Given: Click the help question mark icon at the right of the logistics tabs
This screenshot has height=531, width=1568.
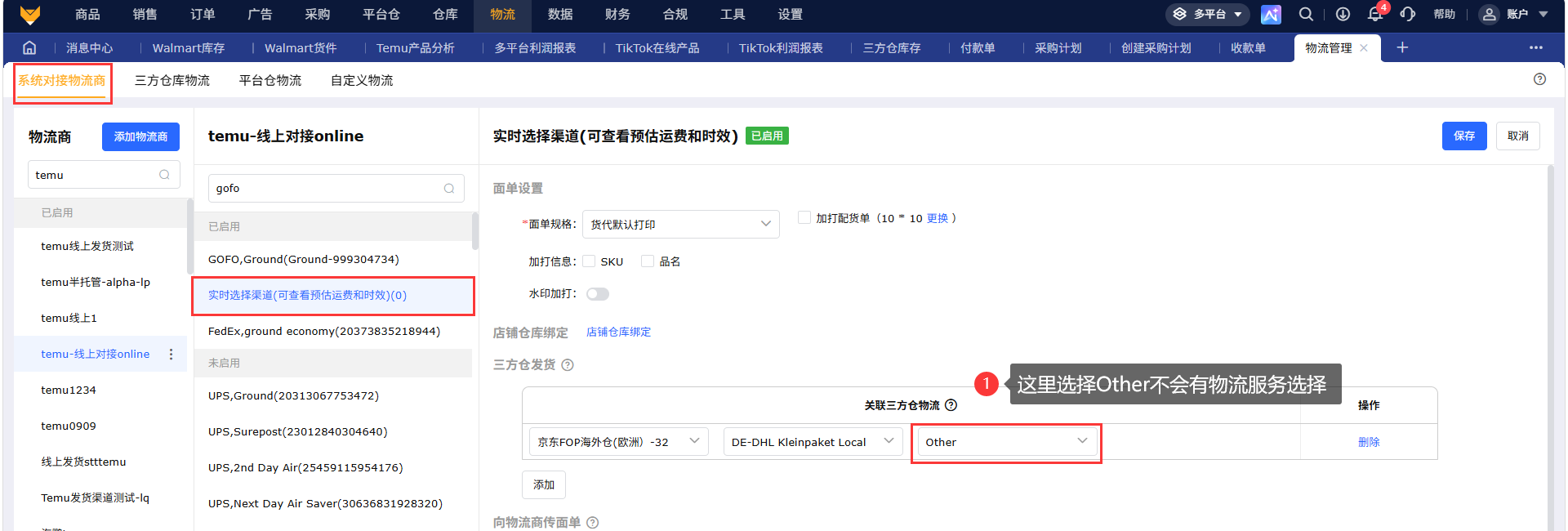Looking at the screenshot, I should [1539, 79].
